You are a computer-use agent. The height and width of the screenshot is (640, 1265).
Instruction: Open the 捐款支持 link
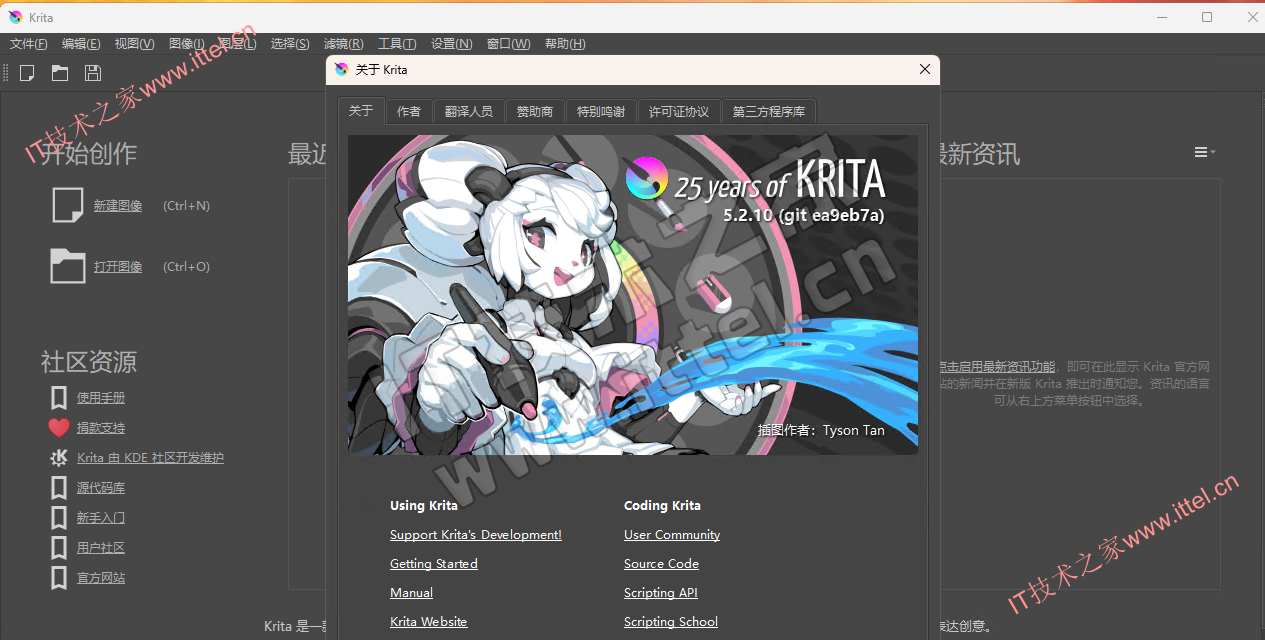[x=101, y=428]
